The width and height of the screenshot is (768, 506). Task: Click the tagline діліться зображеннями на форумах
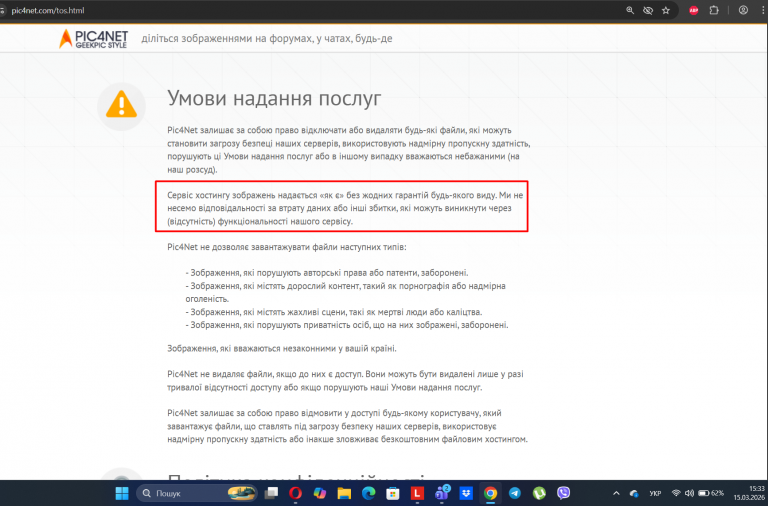point(267,39)
